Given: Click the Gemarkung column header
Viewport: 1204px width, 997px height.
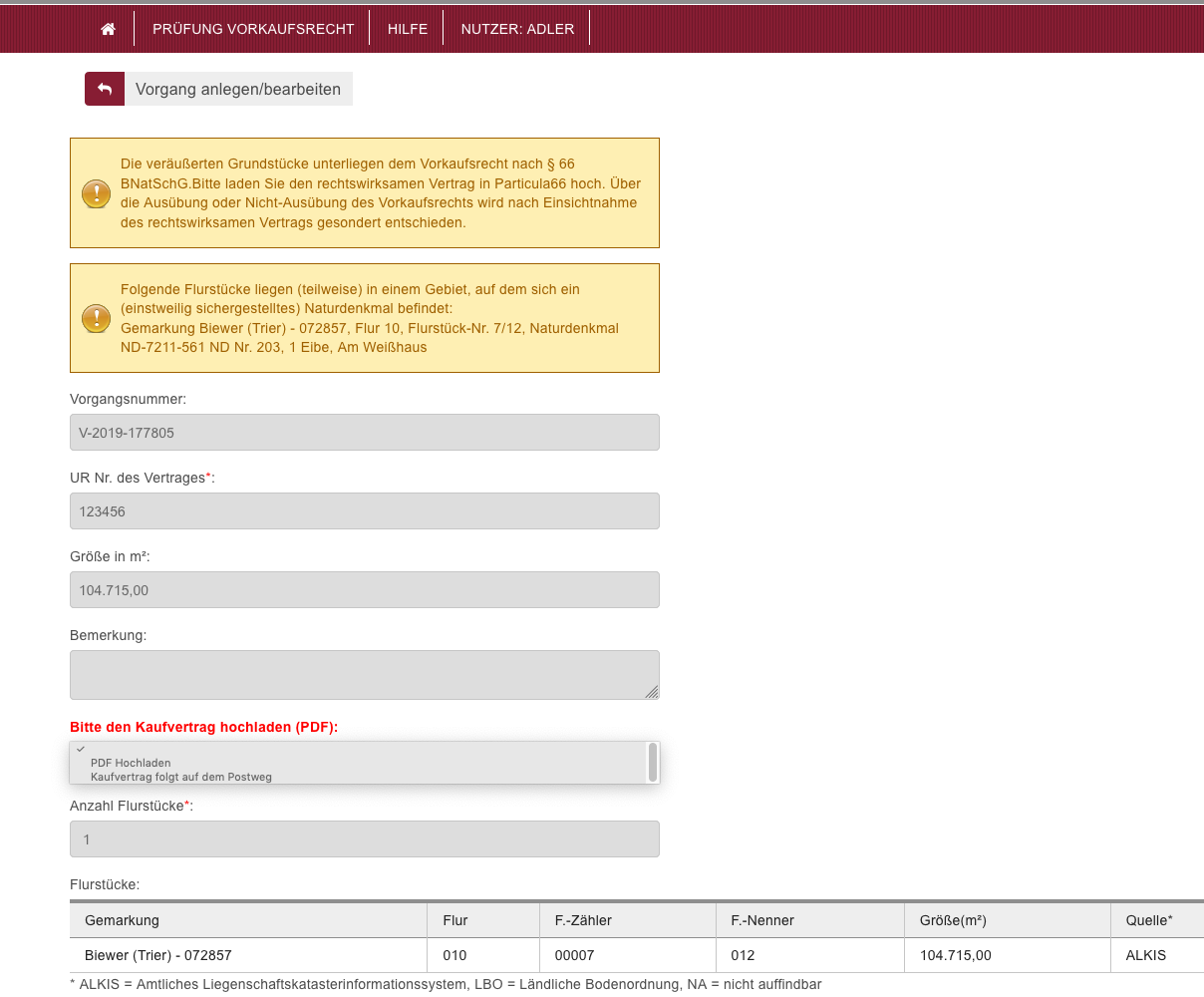Looking at the screenshot, I should click(x=122, y=920).
